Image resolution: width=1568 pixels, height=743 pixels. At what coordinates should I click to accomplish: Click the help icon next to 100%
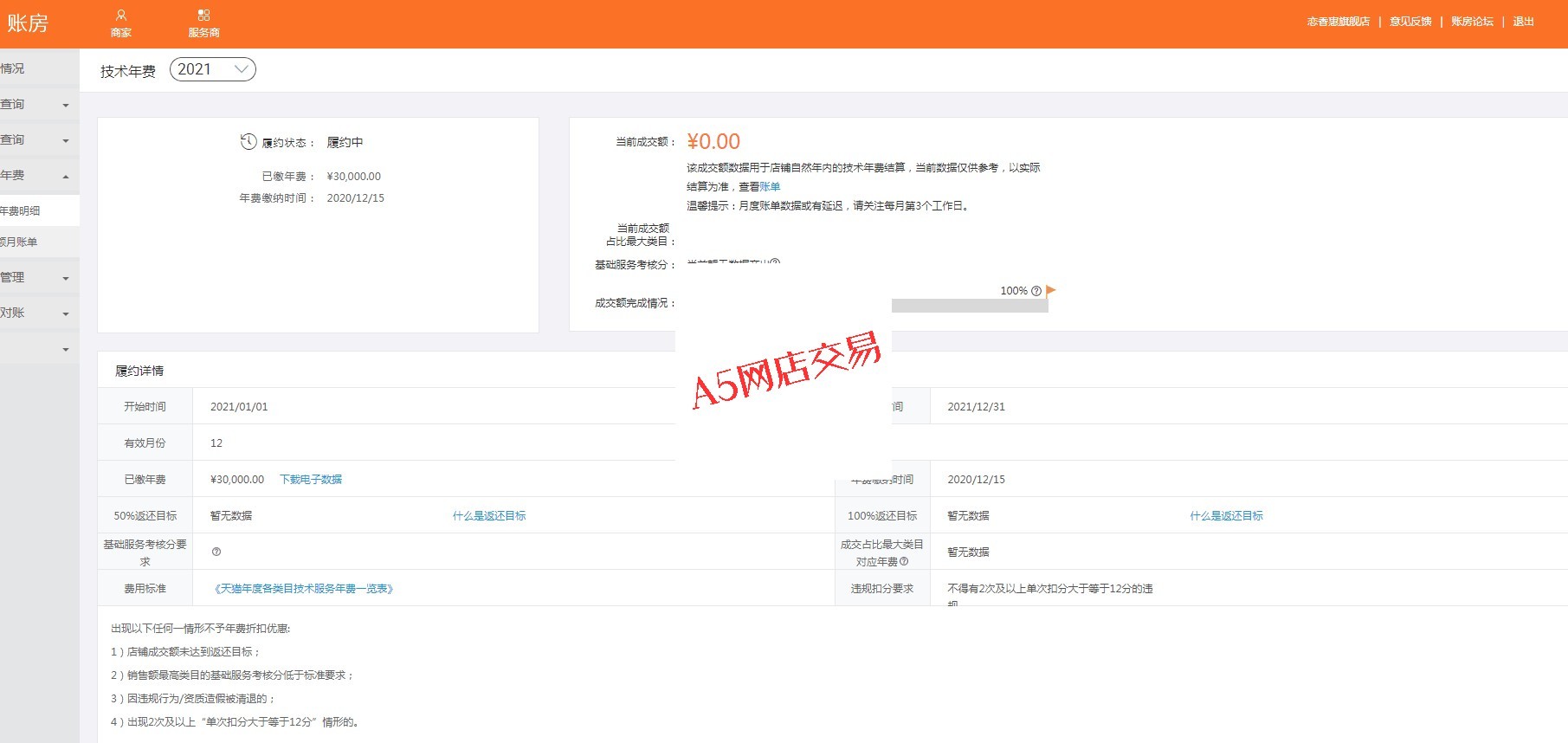click(1036, 291)
